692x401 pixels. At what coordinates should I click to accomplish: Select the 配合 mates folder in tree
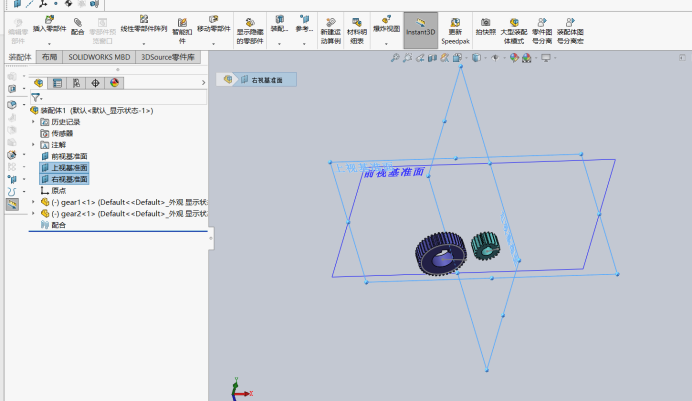(x=53, y=225)
